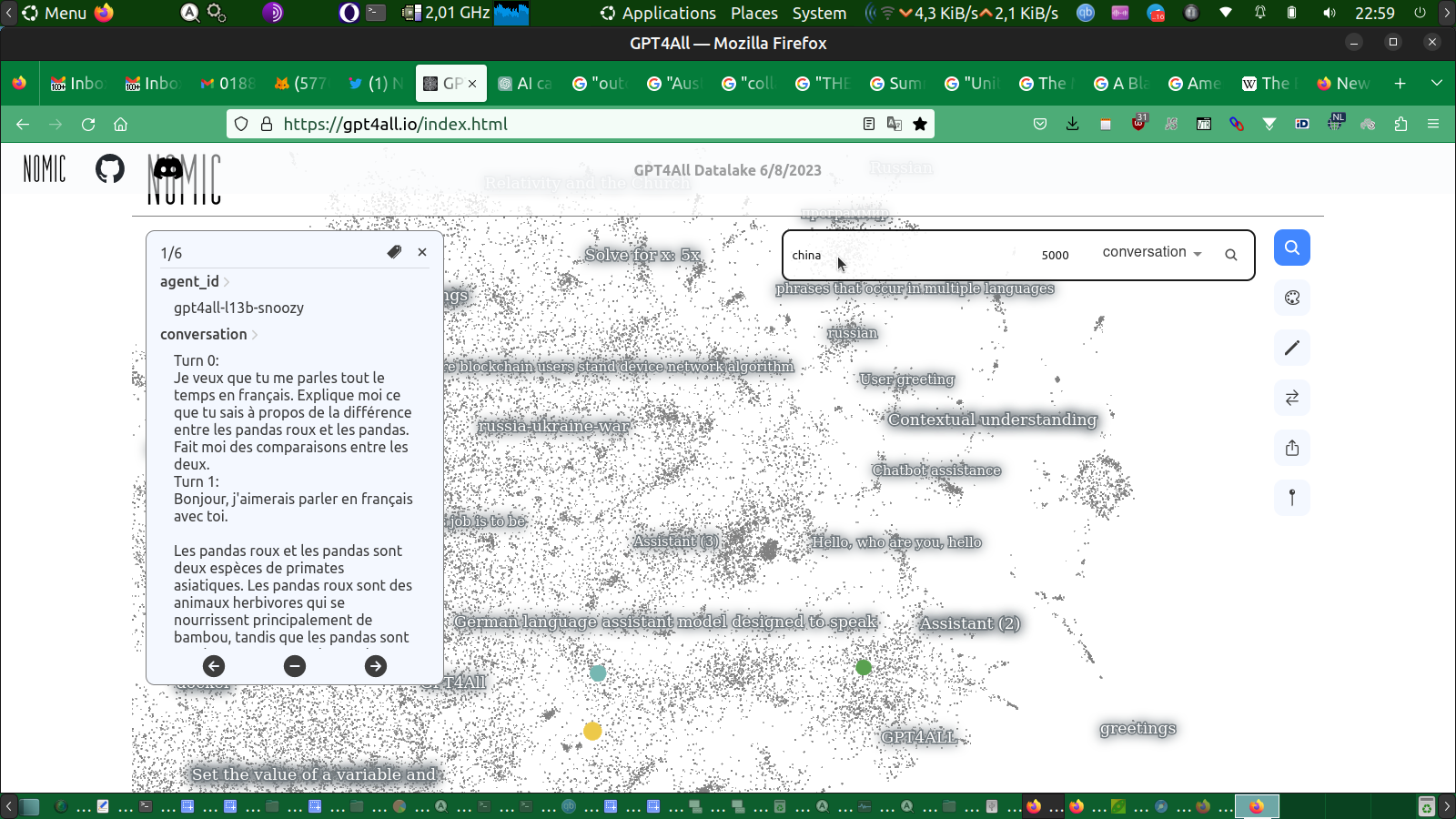1456x819 pixels.
Task: Open the main Menu launcher
Action: [x=55, y=13]
